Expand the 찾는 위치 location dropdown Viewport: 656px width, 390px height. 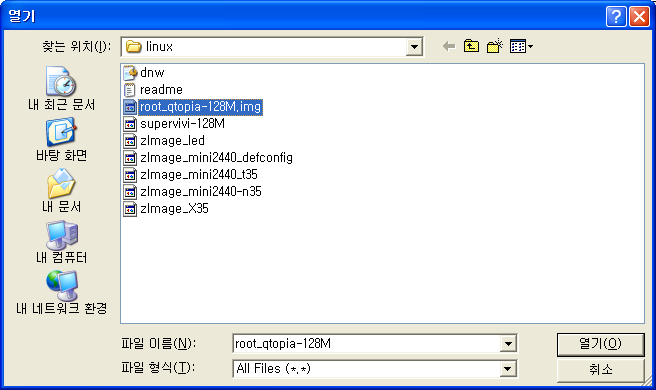click(x=414, y=46)
